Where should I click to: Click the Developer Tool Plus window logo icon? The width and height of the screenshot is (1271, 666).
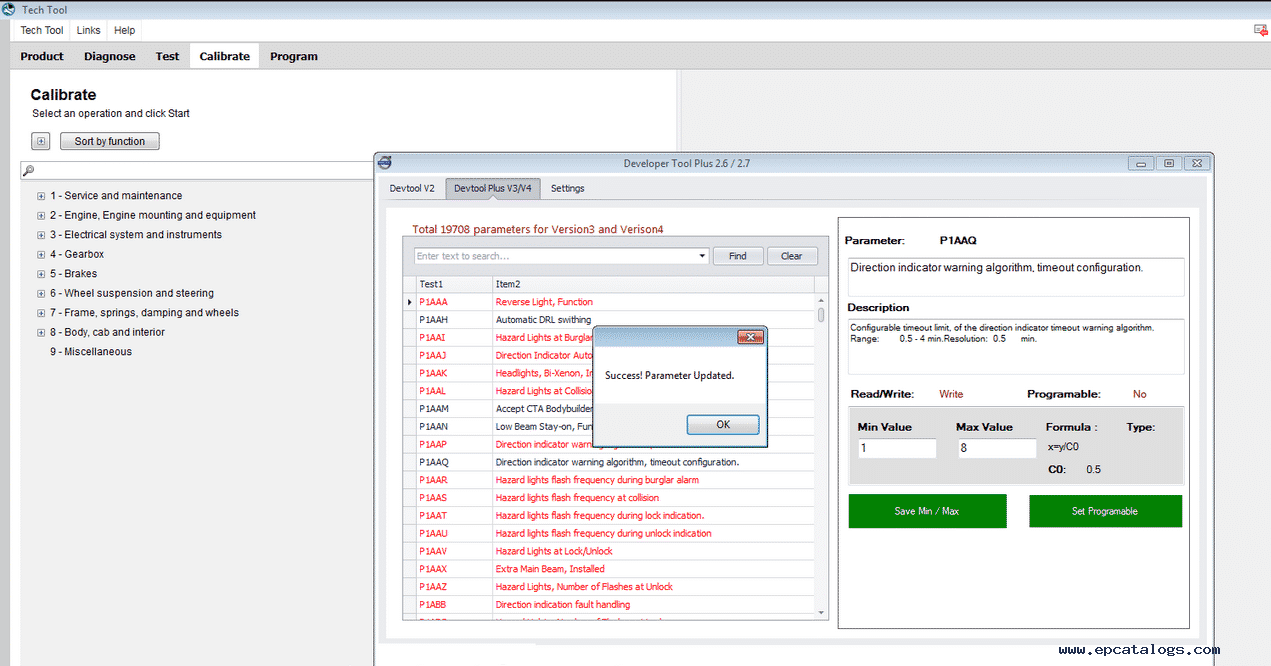385,163
